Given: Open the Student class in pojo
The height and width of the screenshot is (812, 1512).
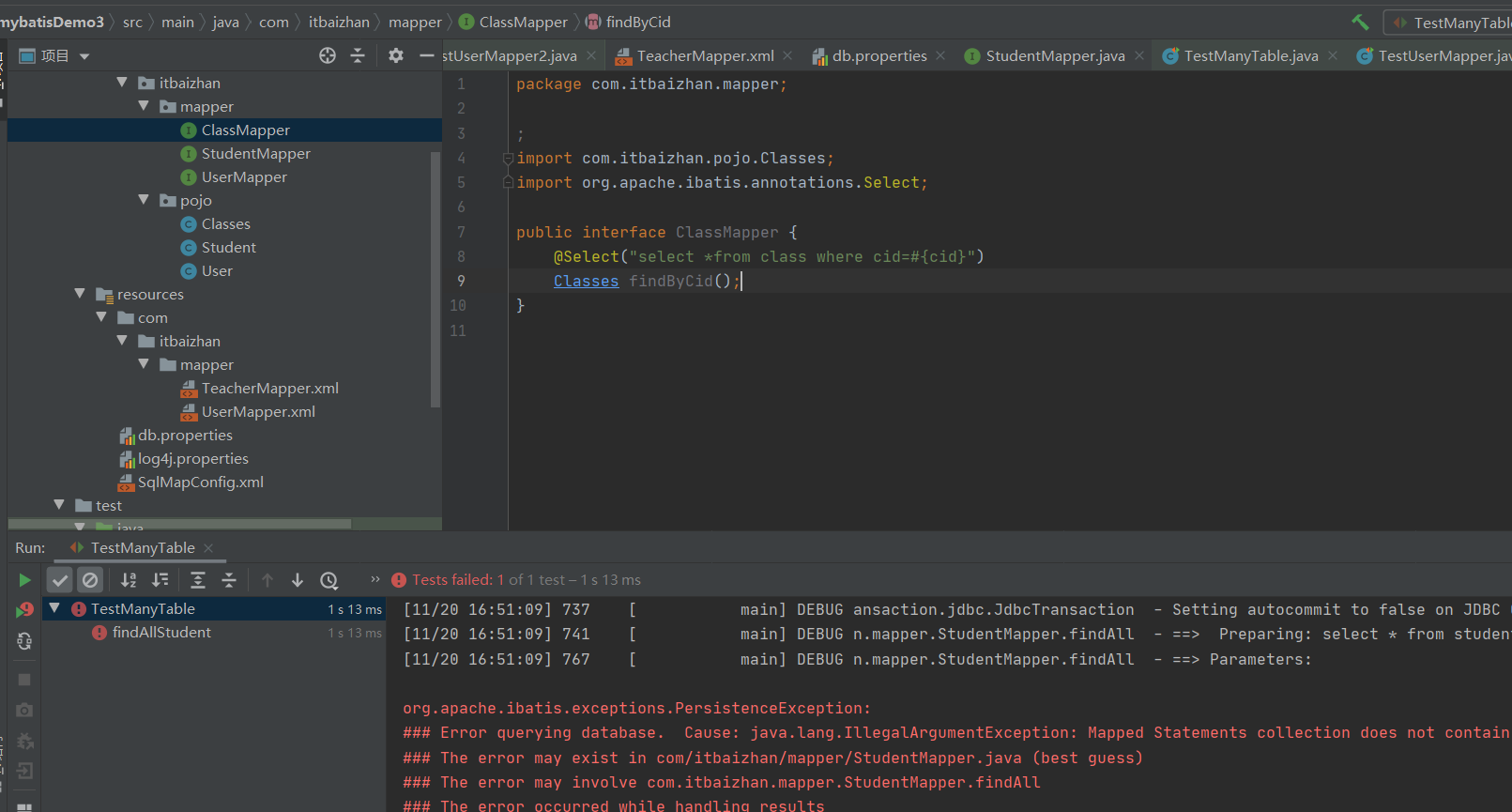Looking at the screenshot, I should [x=229, y=248].
